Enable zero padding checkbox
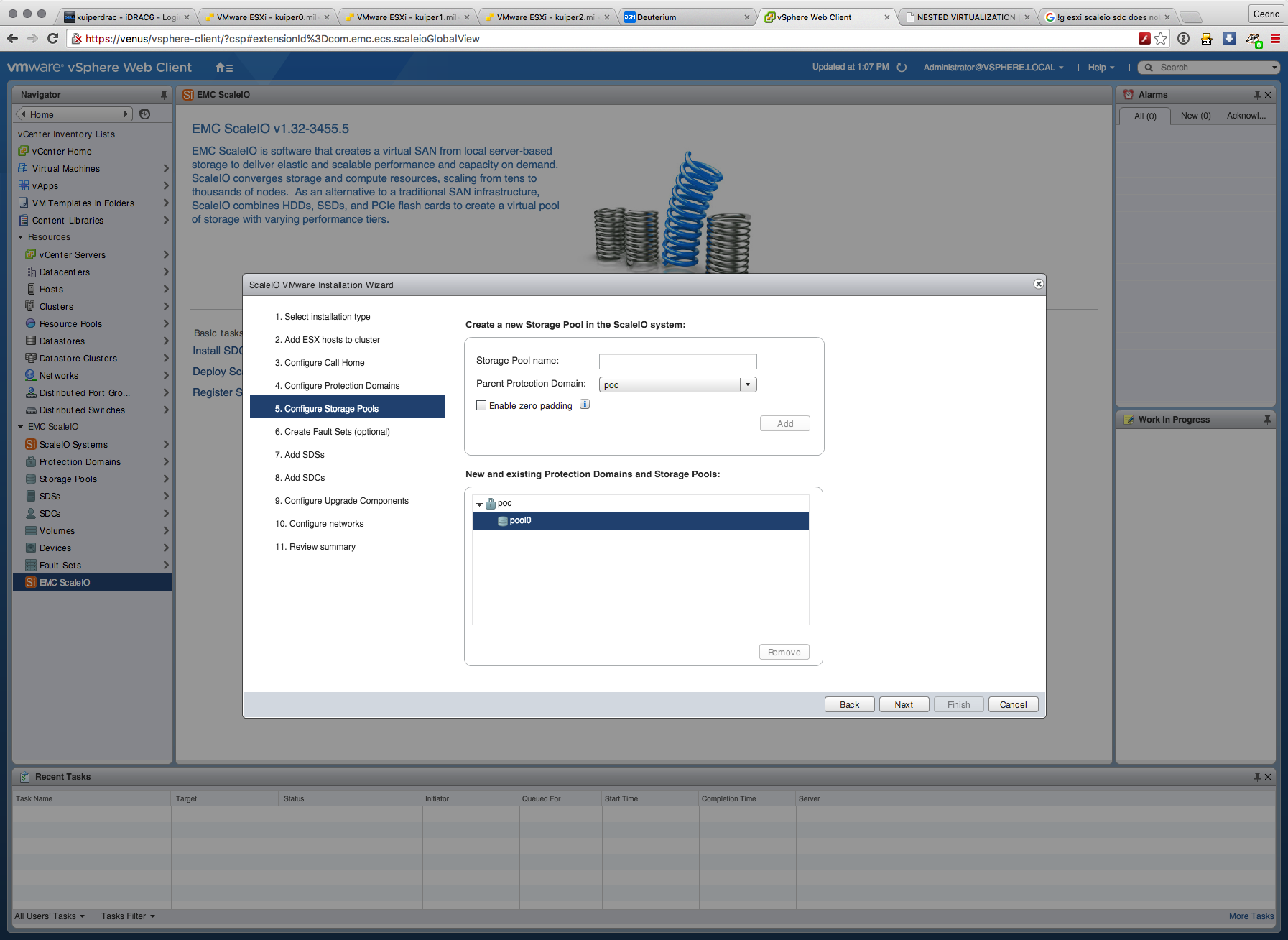 tap(481, 406)
